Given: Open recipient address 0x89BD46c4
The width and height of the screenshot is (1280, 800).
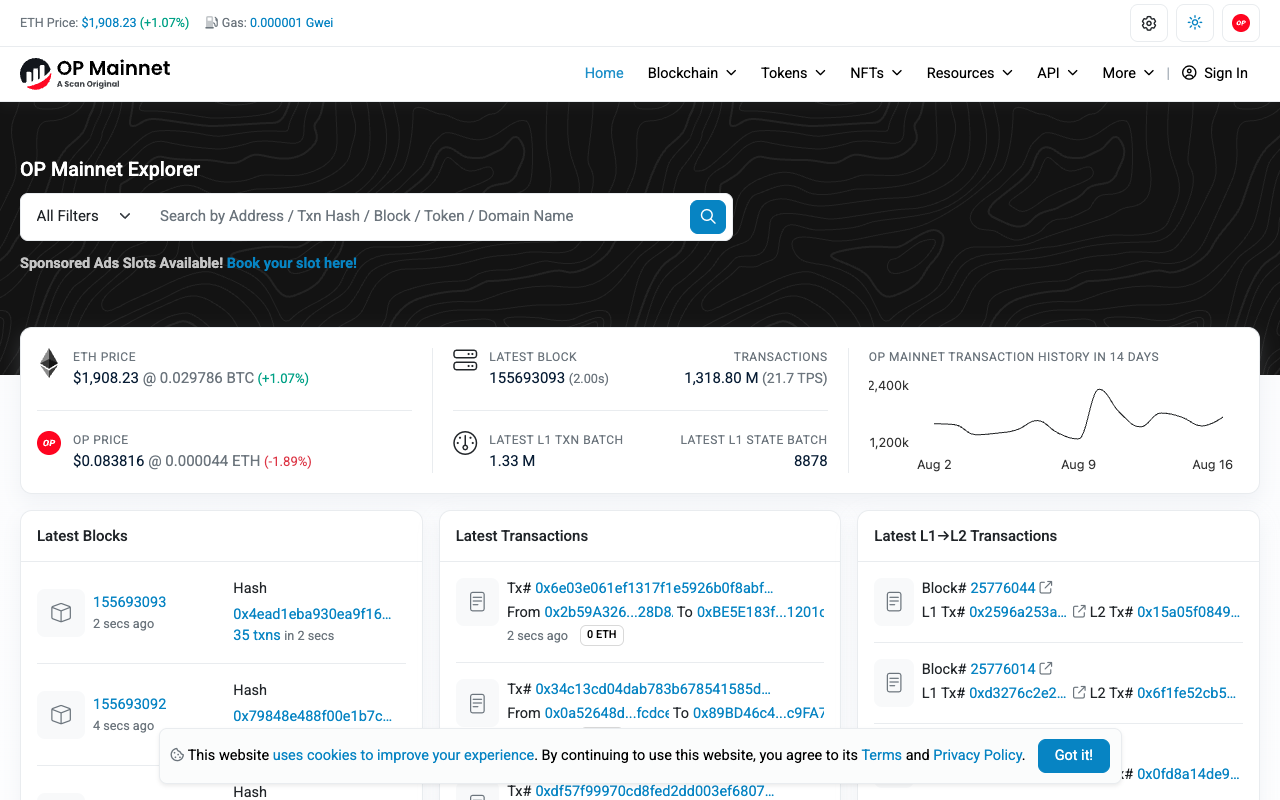Looking at the screenshot, I should [x=759, y=713].
